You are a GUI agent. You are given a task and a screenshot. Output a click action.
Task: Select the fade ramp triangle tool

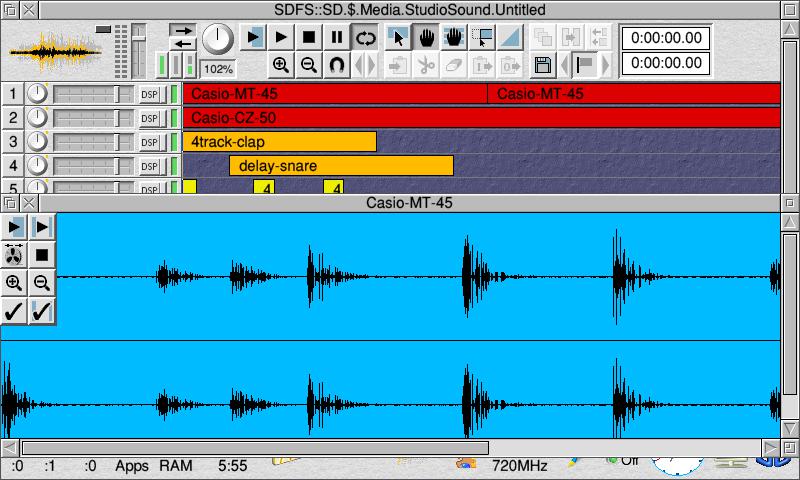coord(510,38)
